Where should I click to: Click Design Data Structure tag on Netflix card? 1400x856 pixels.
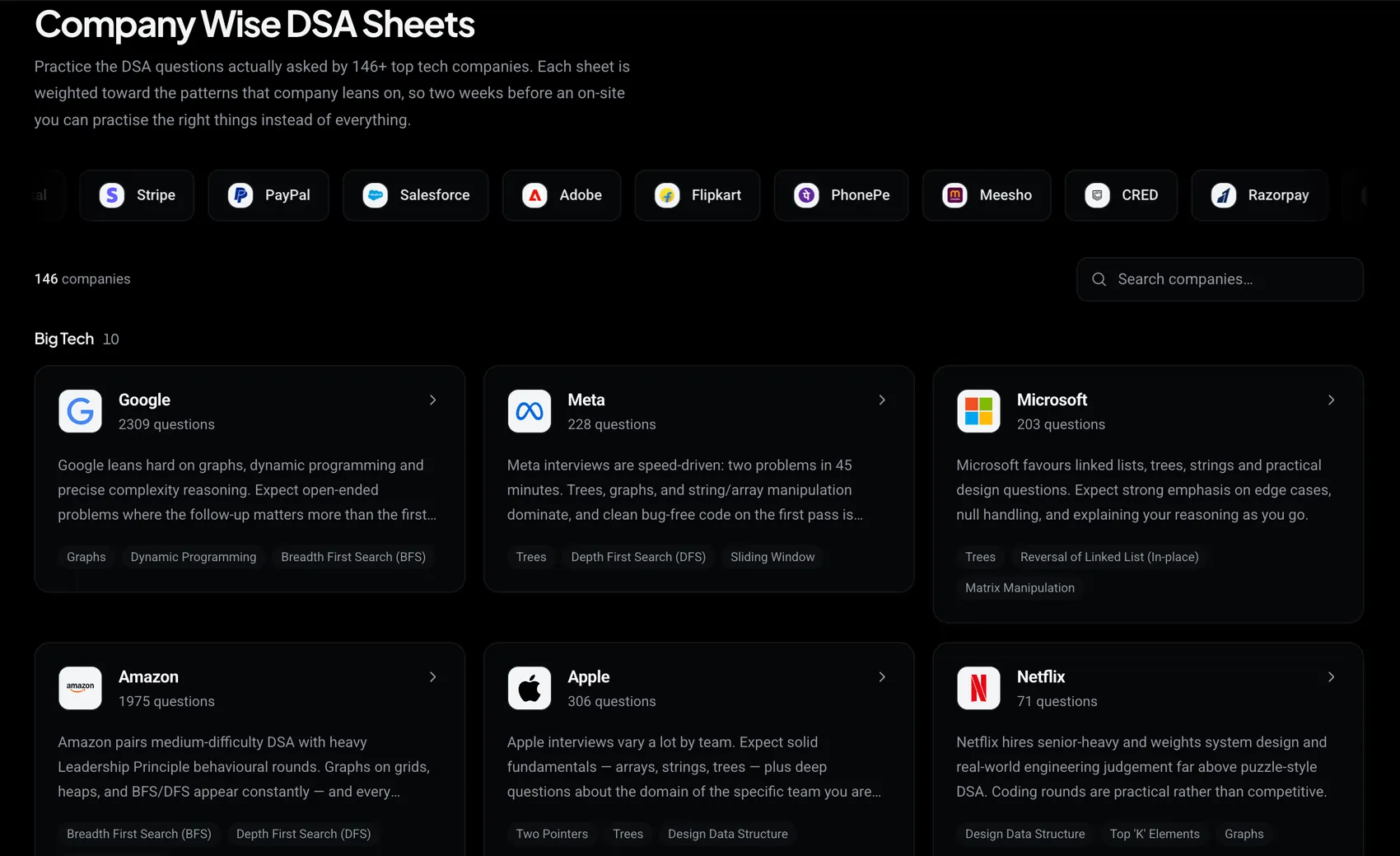(x=1025, y=834)
